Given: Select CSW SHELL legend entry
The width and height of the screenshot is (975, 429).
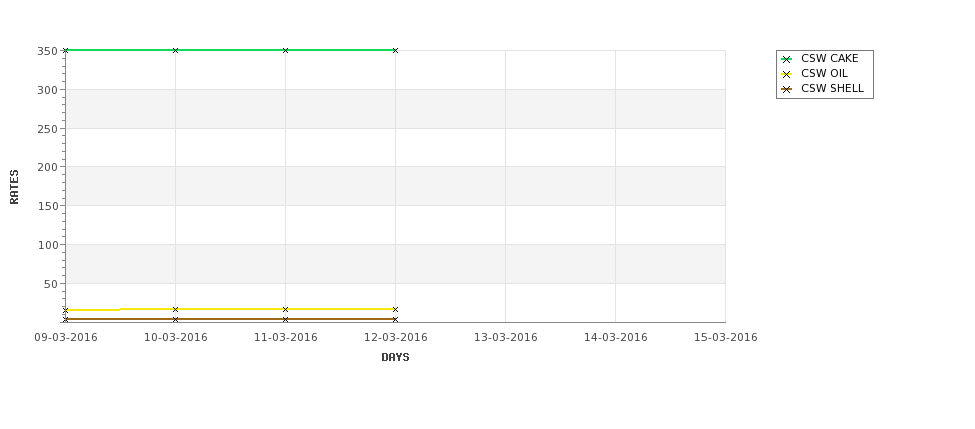Looking at the screenshot, I should (x=823, y=88).
